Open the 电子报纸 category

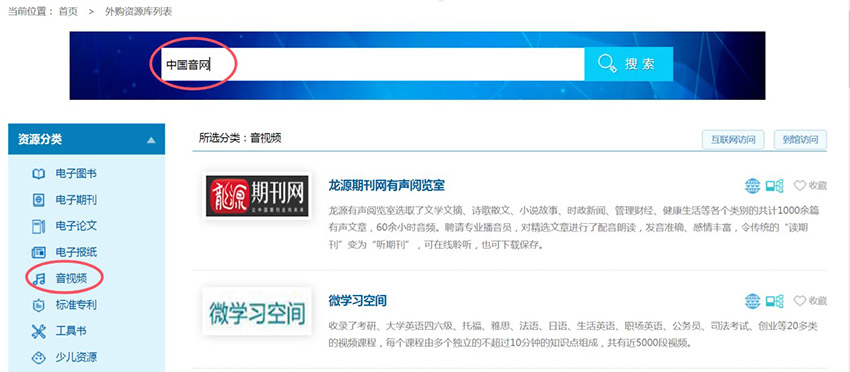tap(76, 252)
